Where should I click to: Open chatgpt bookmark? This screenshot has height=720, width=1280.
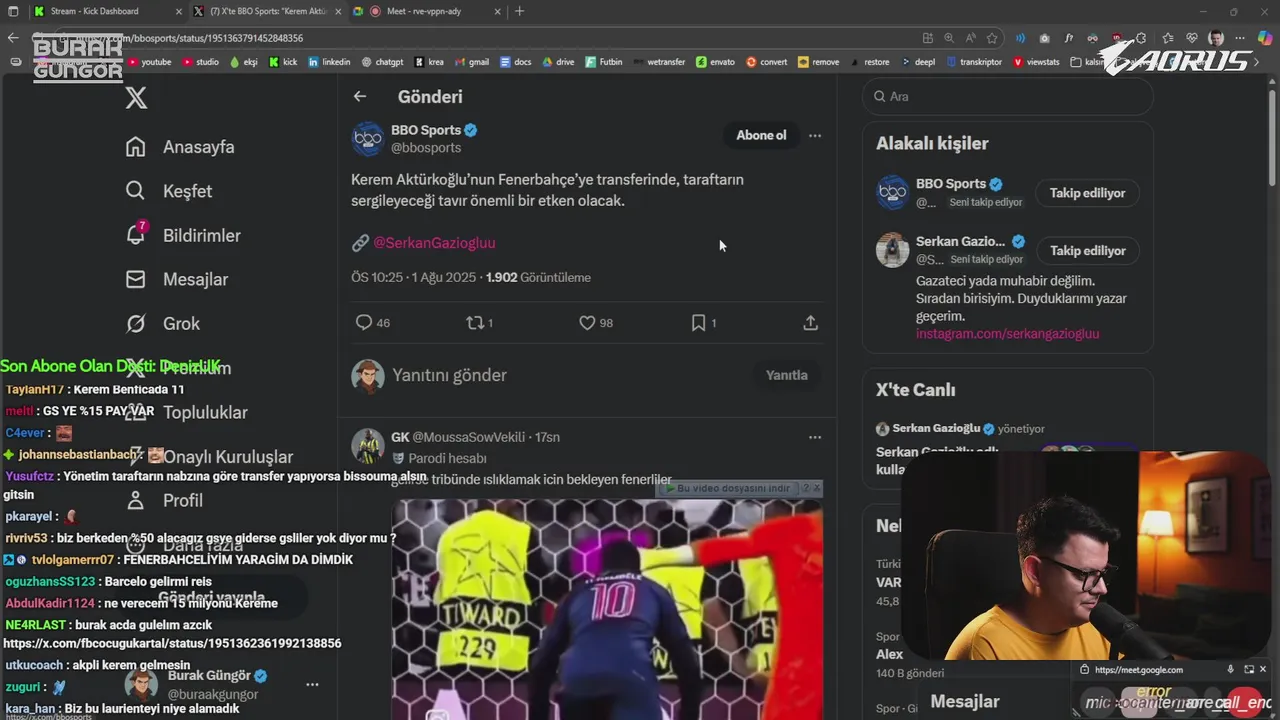tap(381, 62)
